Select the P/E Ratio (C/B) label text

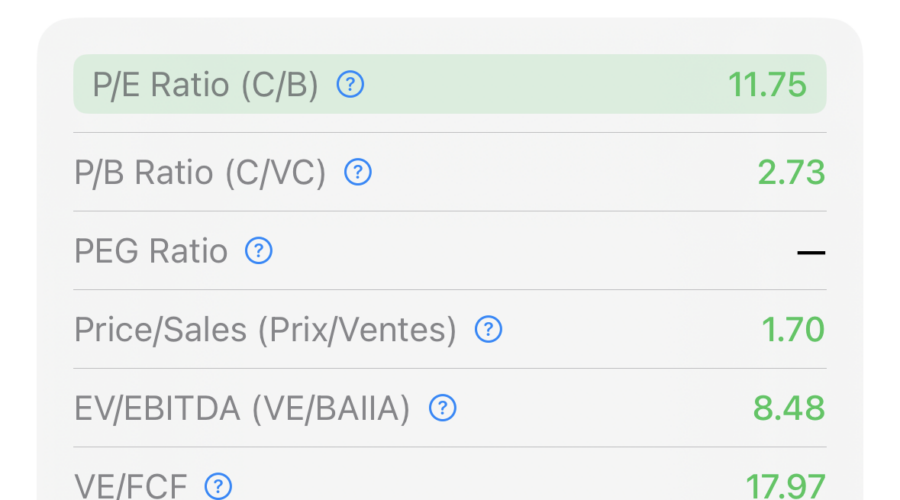[205, 85]
